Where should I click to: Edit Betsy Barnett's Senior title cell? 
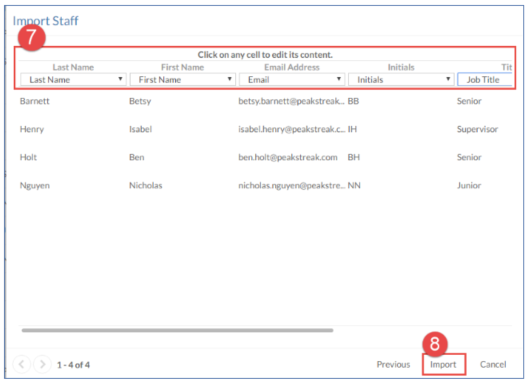point(469,101)
